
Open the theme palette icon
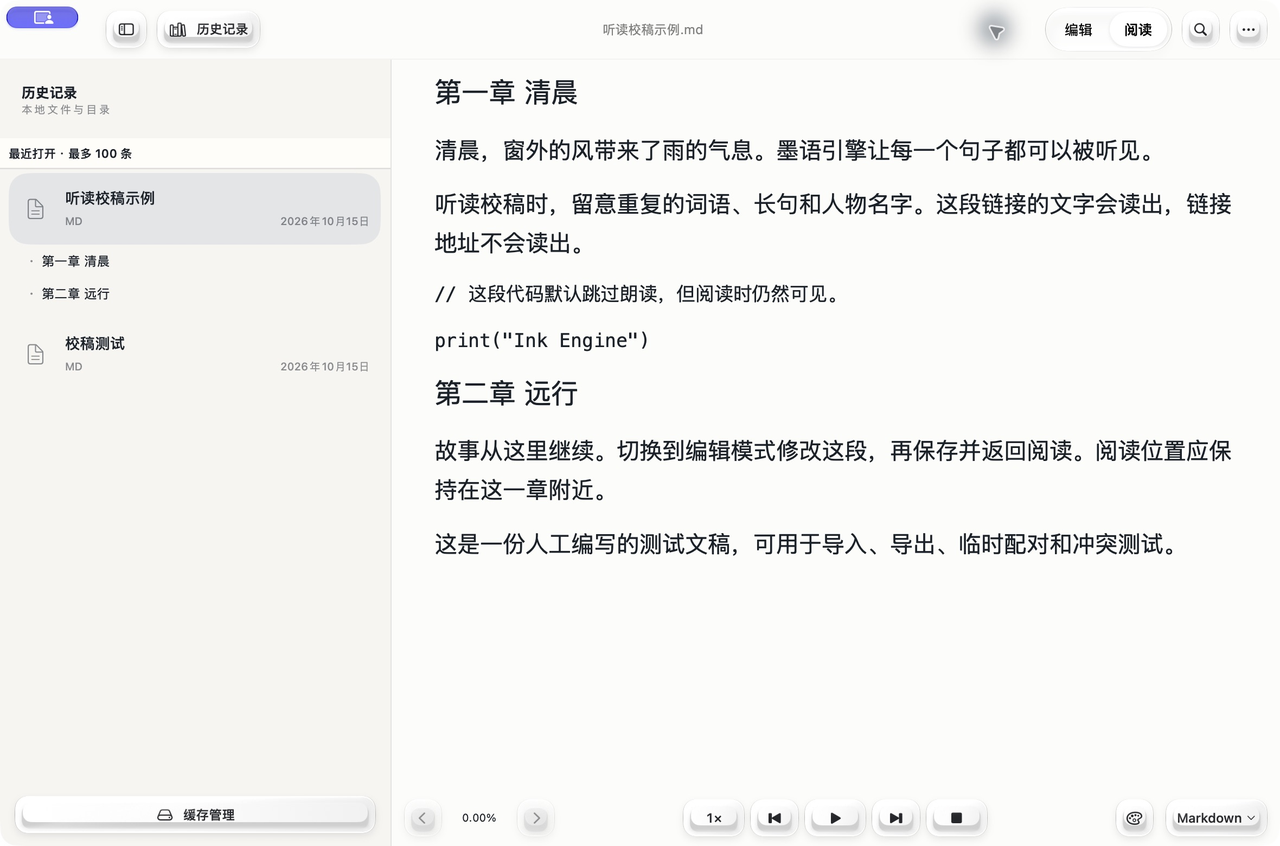pyautogui.click(x=1134, y=818)
